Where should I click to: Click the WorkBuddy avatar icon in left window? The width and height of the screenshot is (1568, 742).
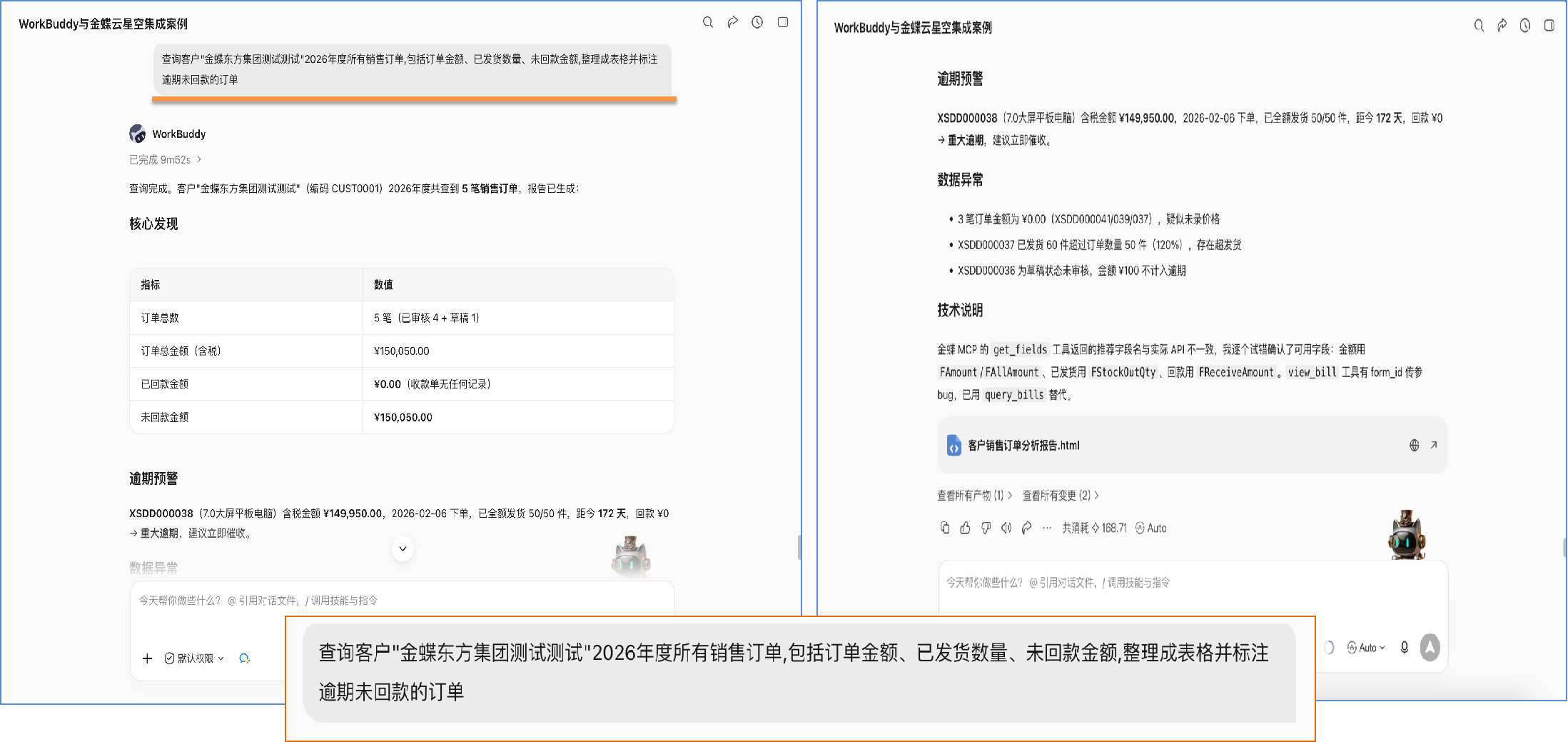pos(138,134)
